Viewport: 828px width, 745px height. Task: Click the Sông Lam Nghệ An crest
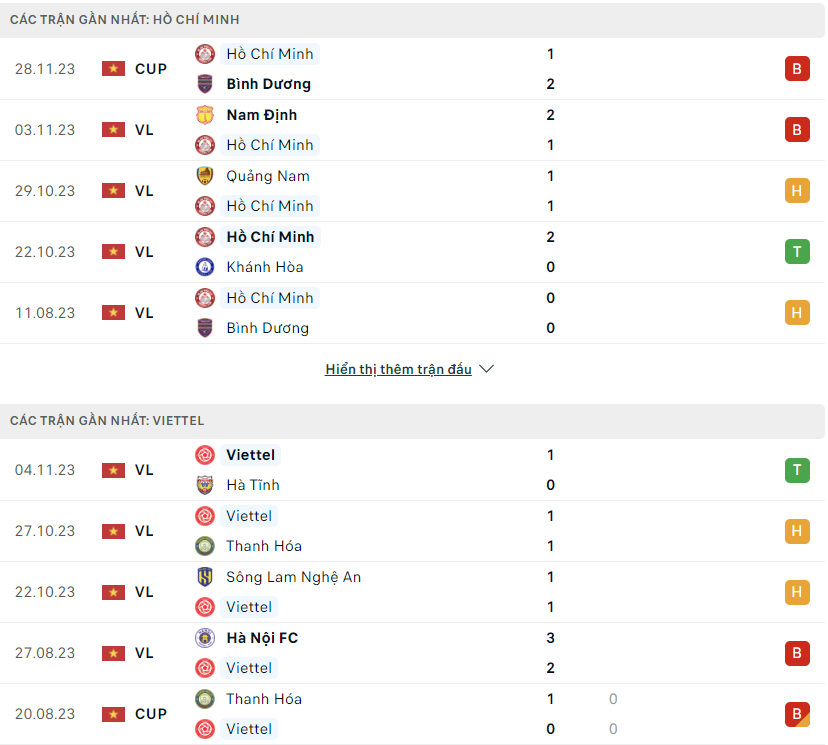tap(205, 577)
